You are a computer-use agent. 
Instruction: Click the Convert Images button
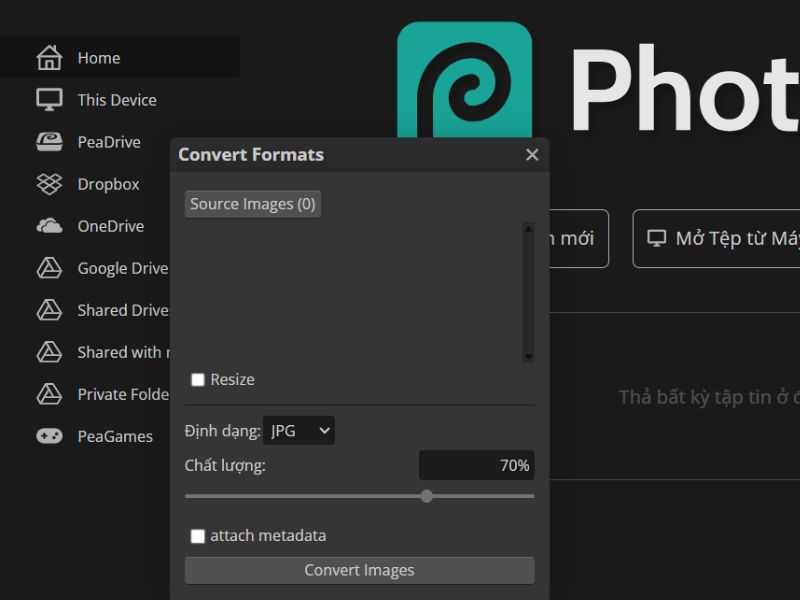point(359,570)
